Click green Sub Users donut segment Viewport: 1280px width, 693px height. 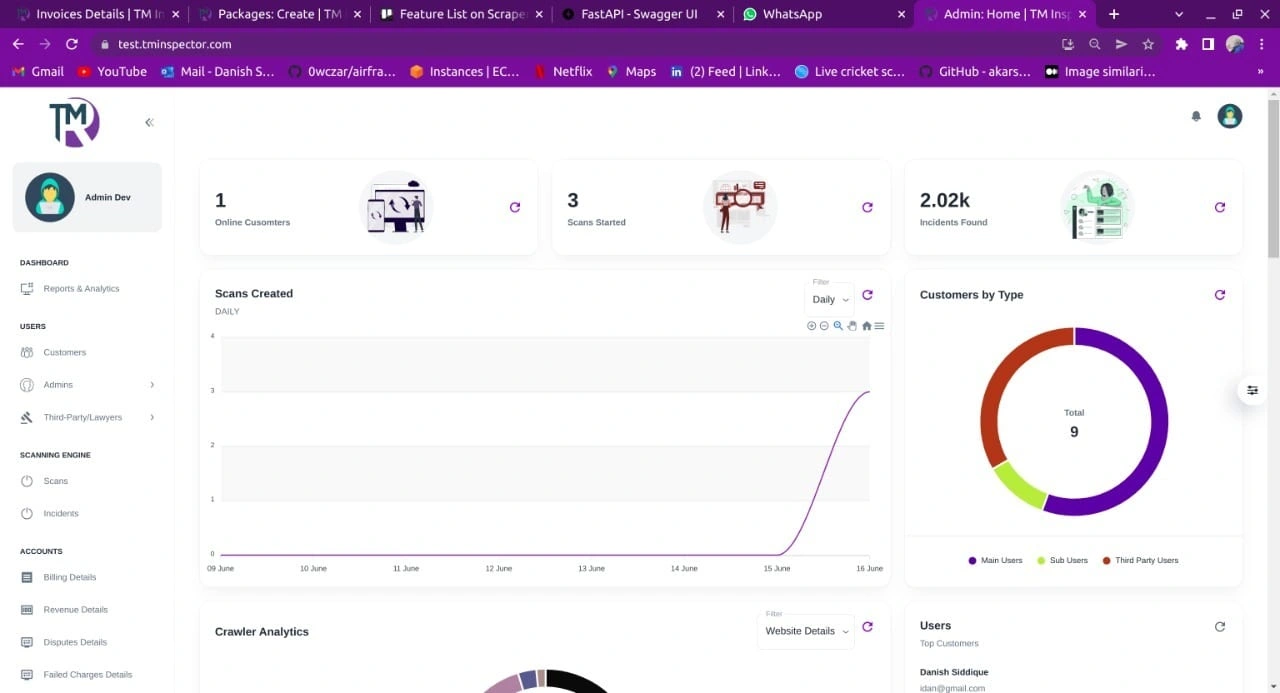[1020, 484]
